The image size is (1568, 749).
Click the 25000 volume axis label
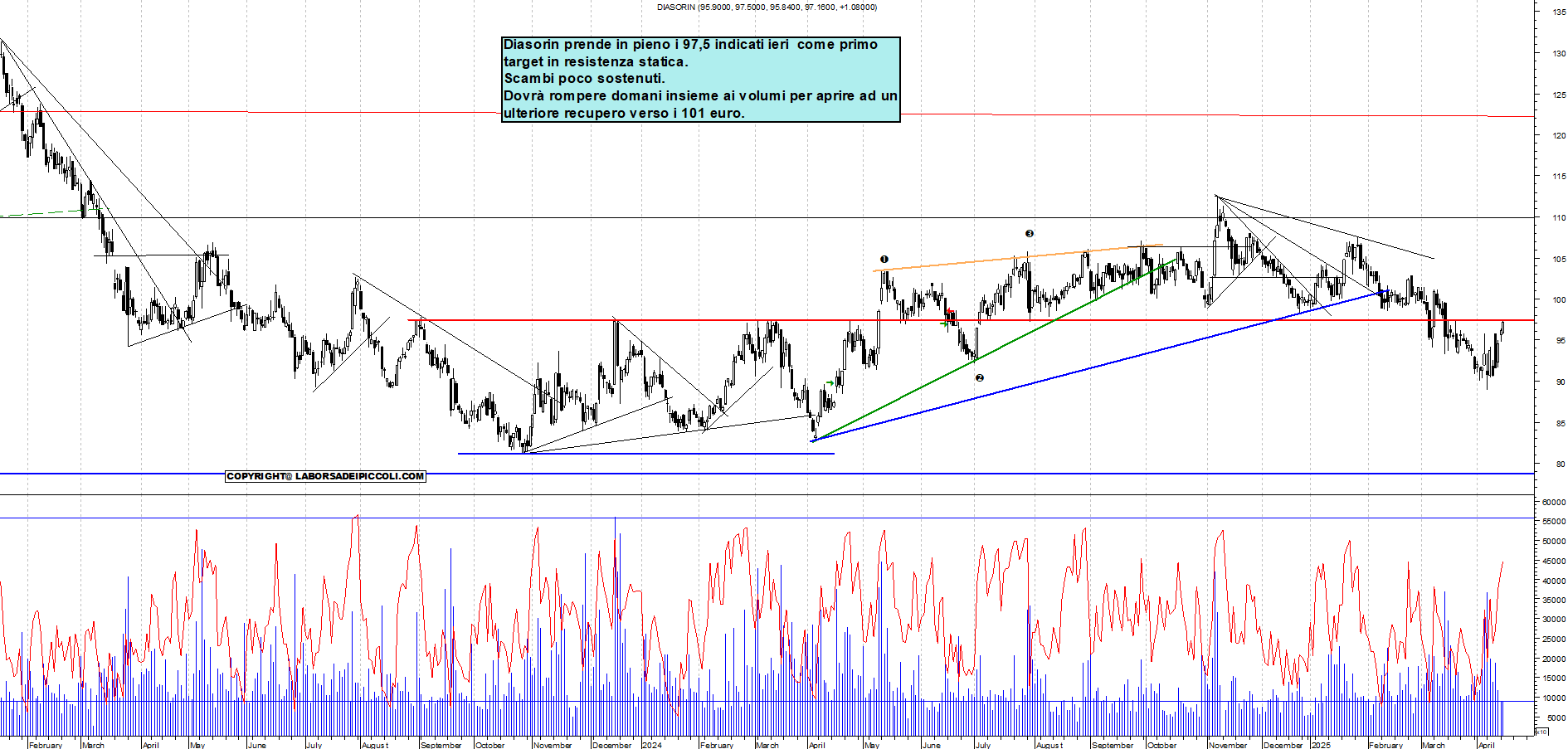[1554, 640]
